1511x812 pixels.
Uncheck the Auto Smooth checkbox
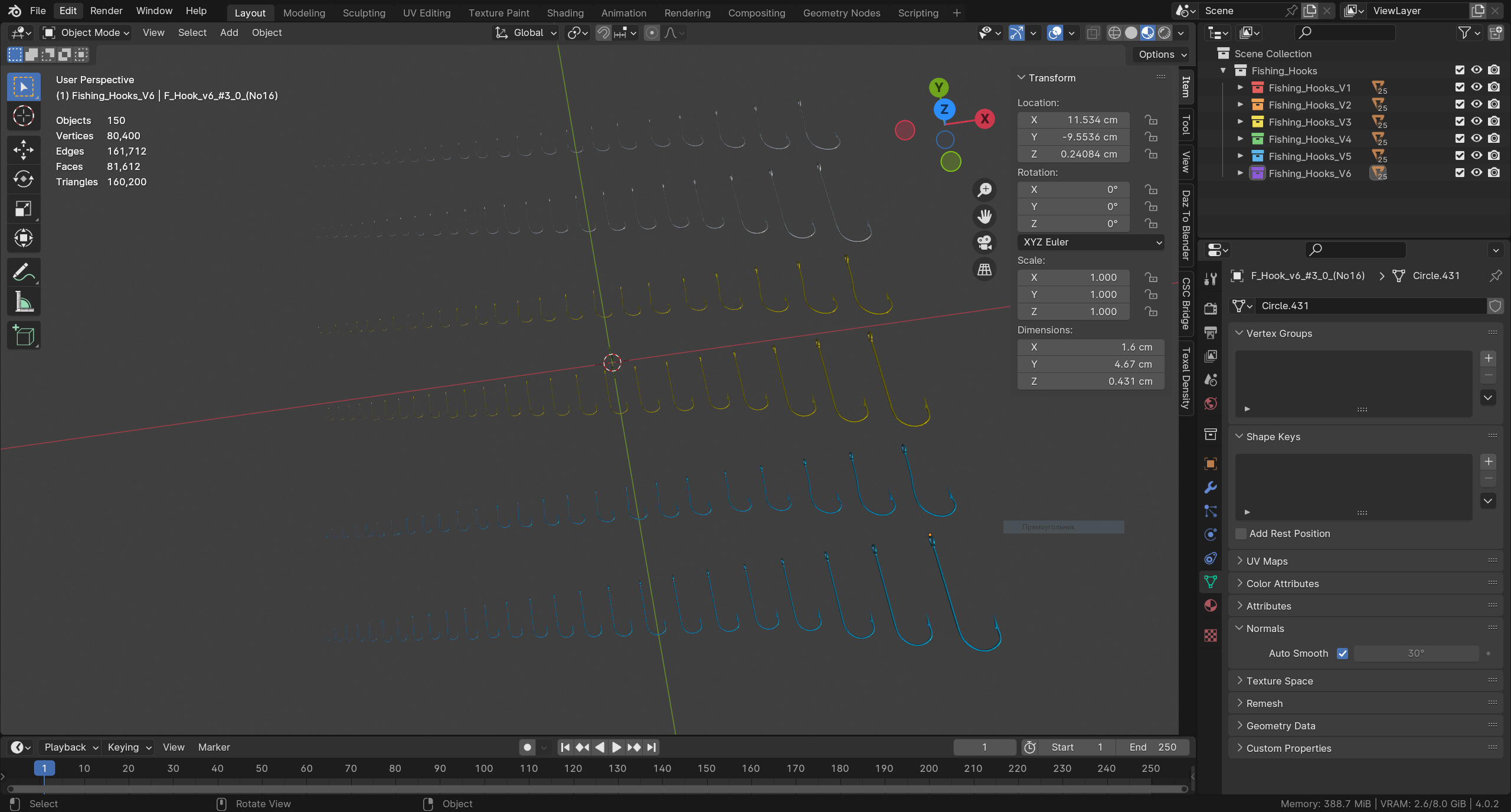click(x=1342, y=653)
